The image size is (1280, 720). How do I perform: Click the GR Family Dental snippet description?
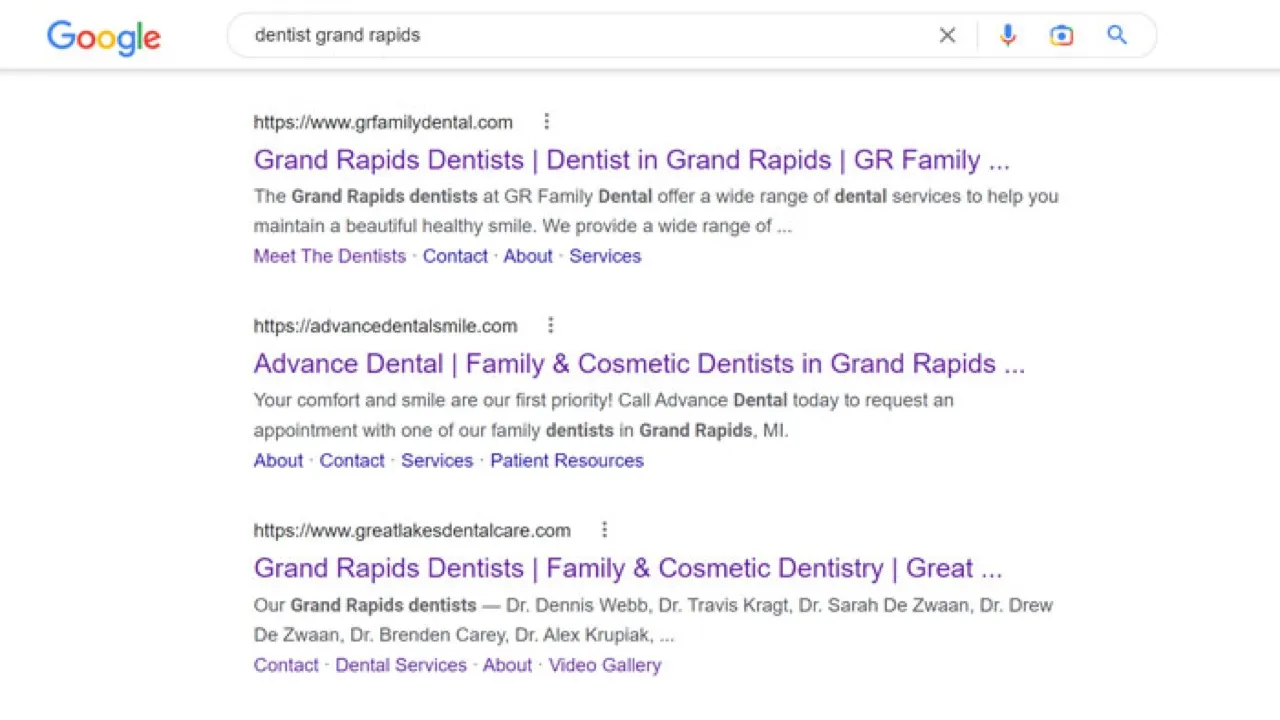click(x=656, y=211)
